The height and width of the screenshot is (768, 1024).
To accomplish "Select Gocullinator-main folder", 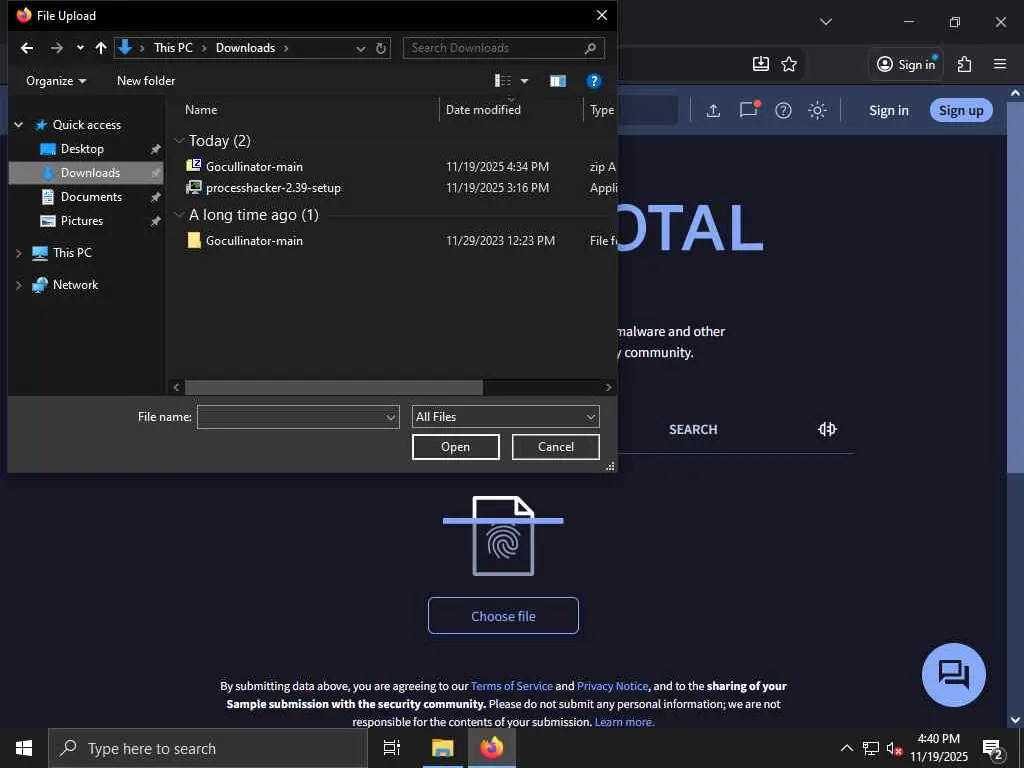I will coord(254,241).
